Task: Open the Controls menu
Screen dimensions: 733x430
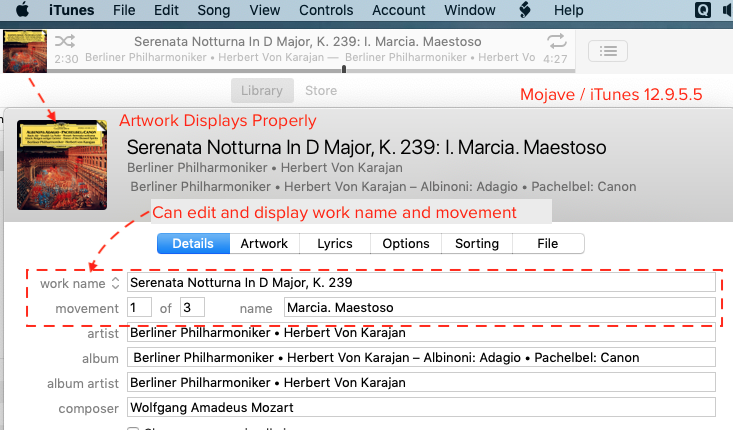Action: pyautogui.click(x=326, y=10)
